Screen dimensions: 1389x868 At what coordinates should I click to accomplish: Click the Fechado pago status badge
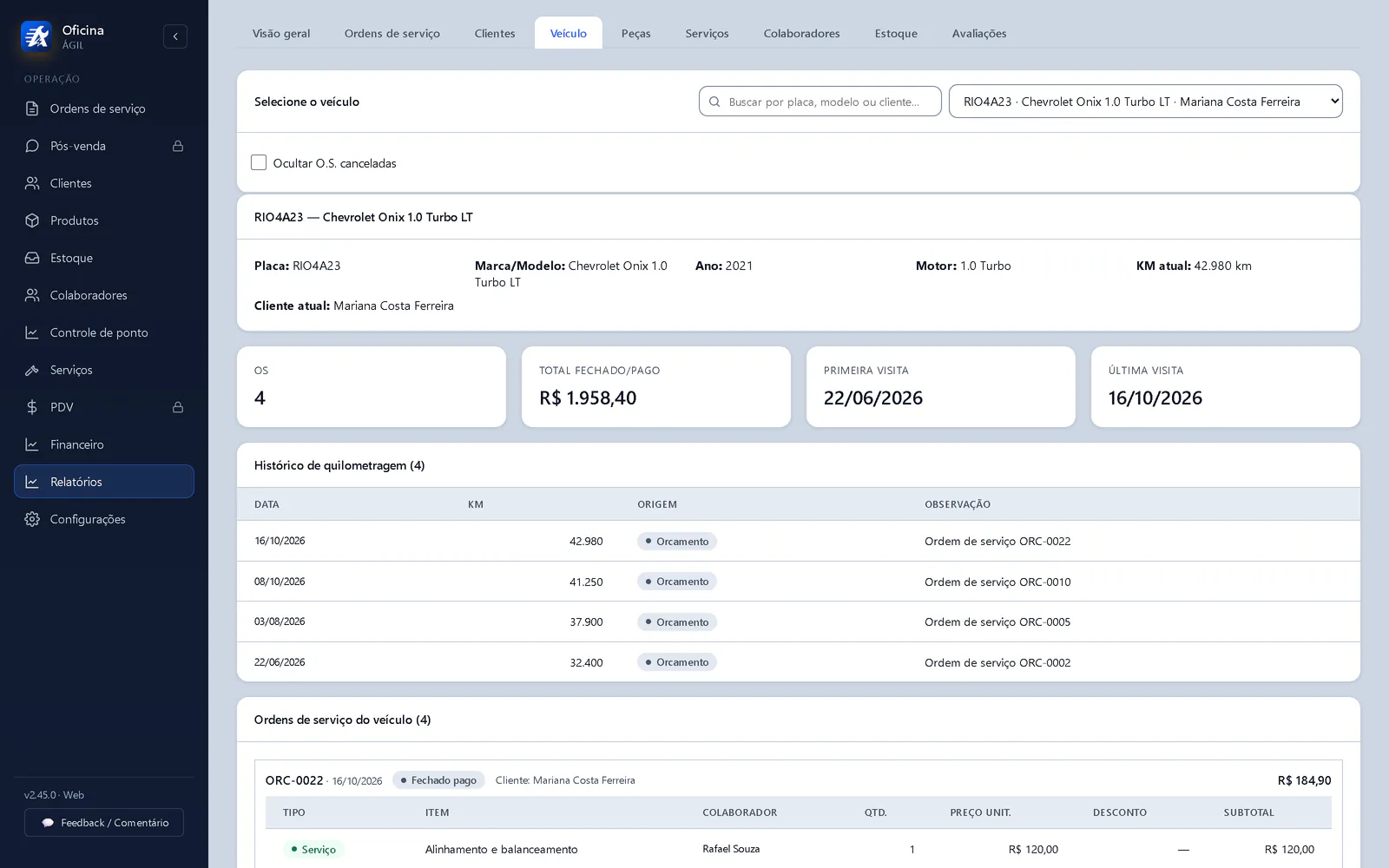(x=438, y=780)
